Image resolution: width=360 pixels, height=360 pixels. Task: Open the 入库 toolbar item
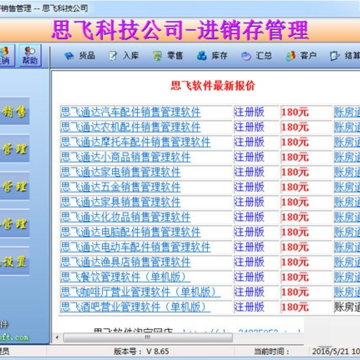tap(124, 56)
